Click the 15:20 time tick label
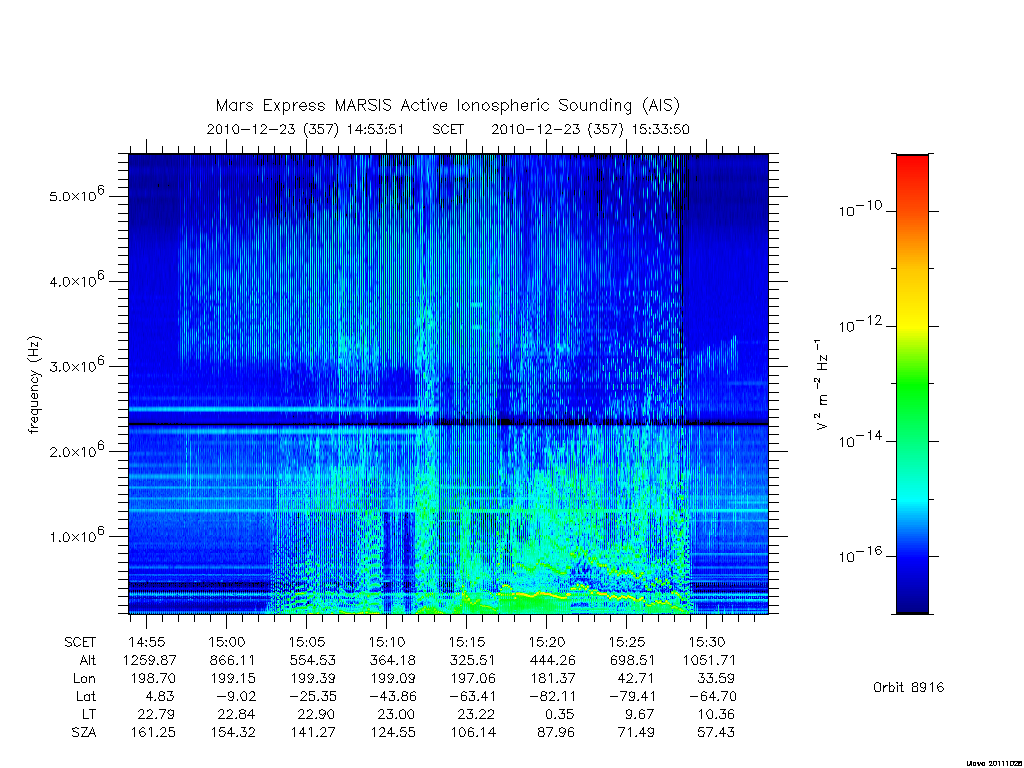Image resolution: width=1024 pixels, height=768 pixels. click(547, 643)
